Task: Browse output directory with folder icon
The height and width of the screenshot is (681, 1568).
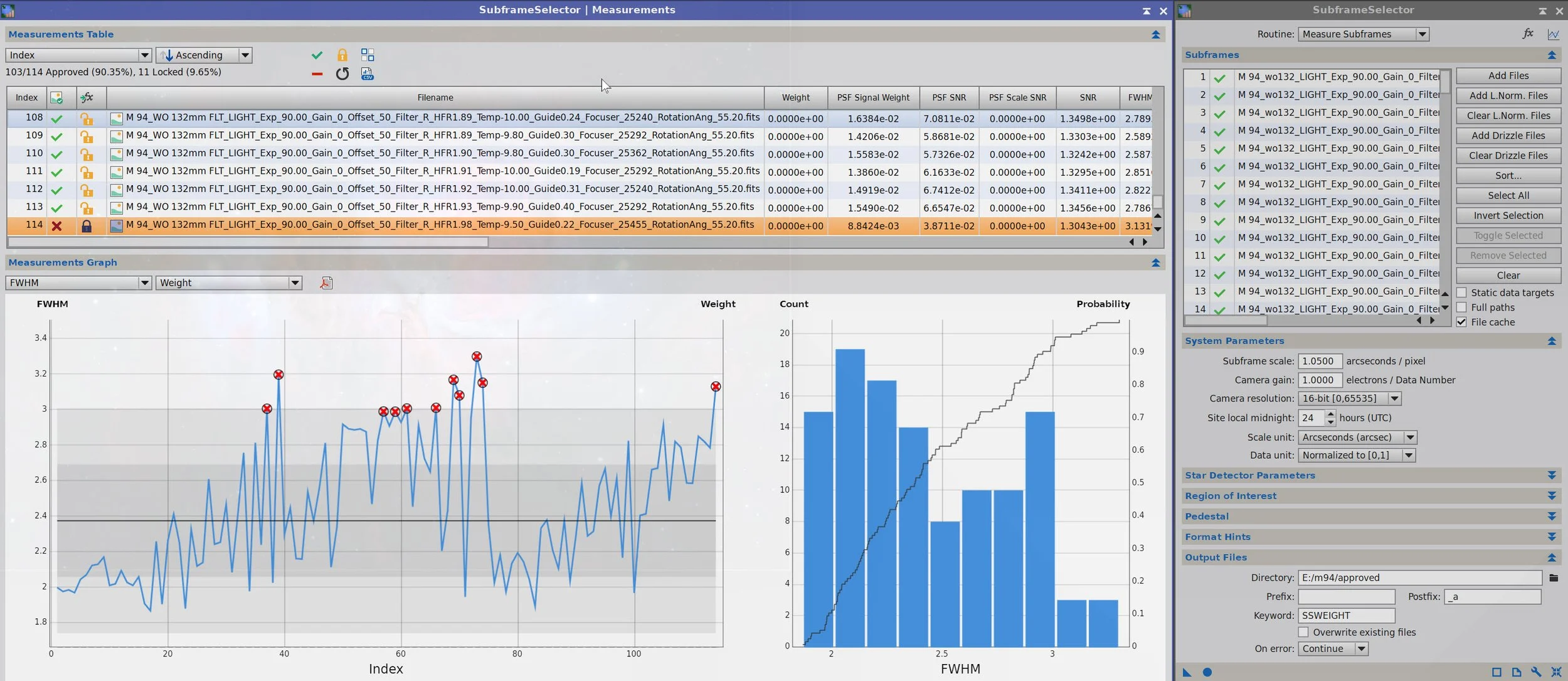Action: (1553, 578)
